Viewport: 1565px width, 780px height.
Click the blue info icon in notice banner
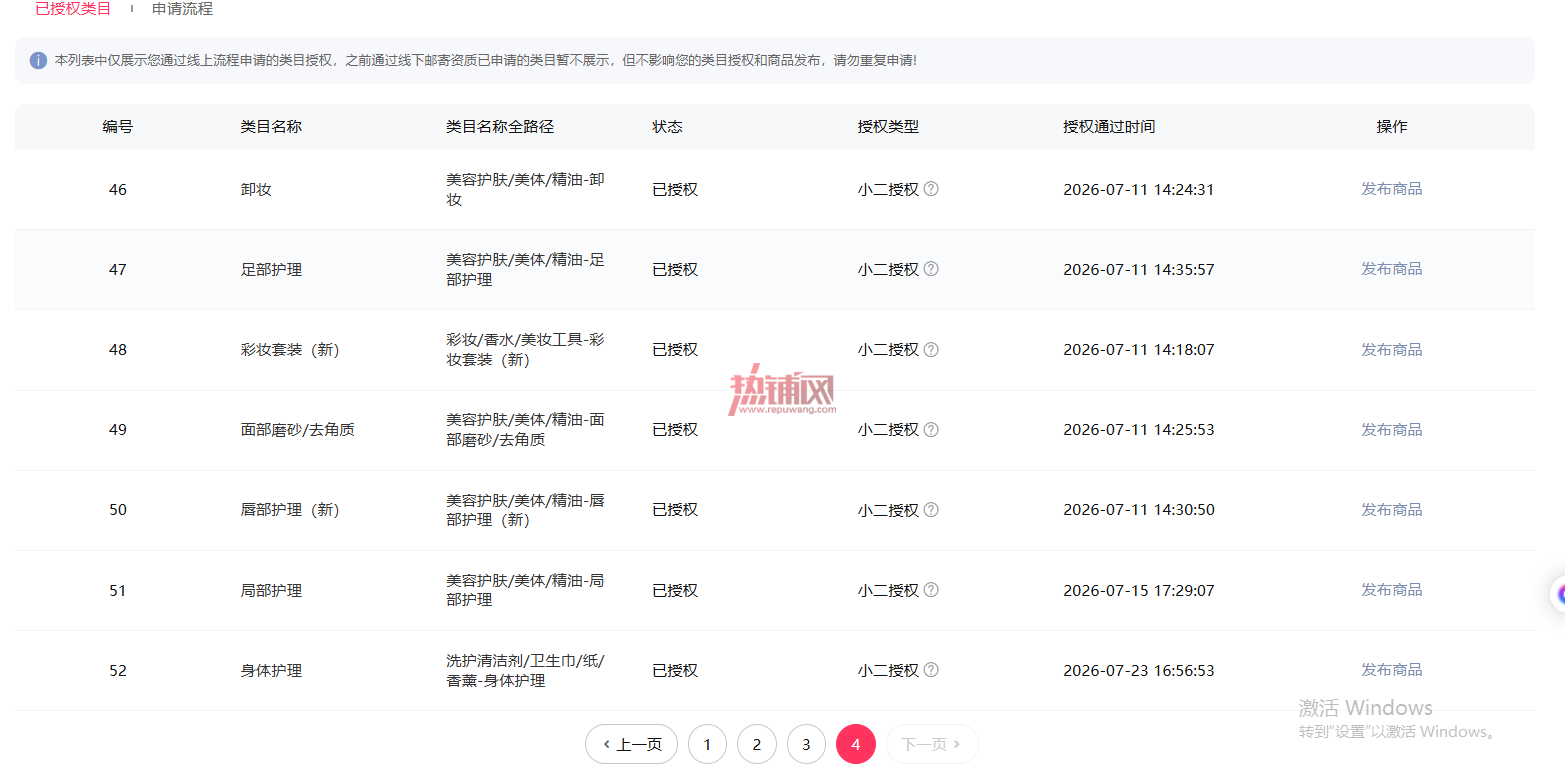point(38,60)
